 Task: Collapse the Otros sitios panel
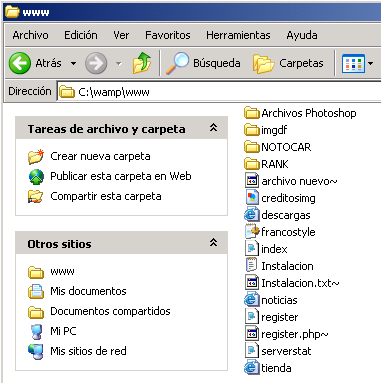click(x=213, y=243)
